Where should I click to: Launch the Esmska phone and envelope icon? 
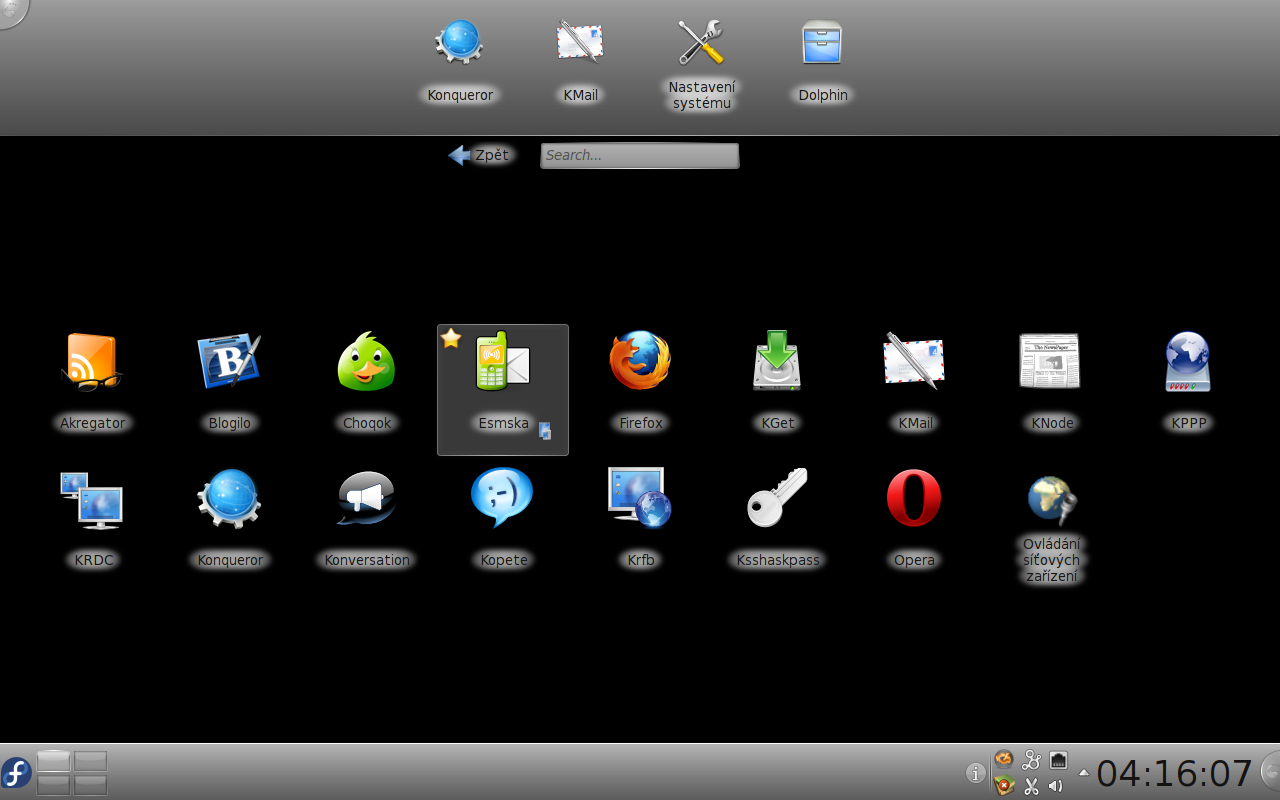[503, 361]
